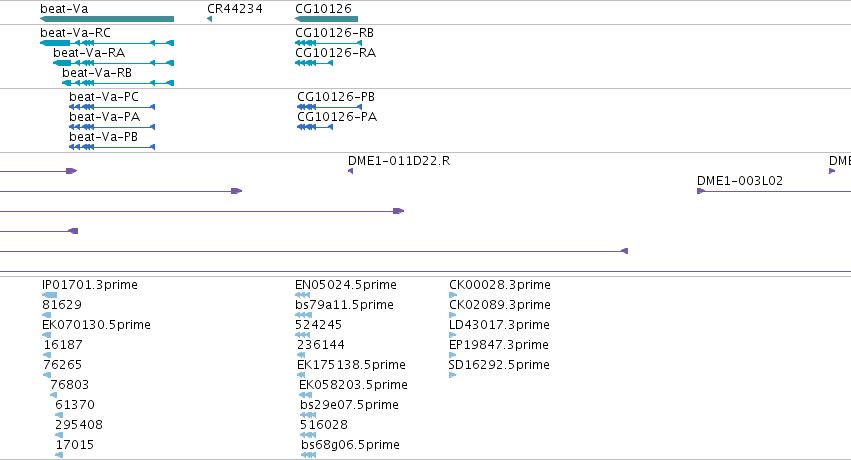Open feature 61370
Screen dimensions: 851x460
[x=75, y=405]
